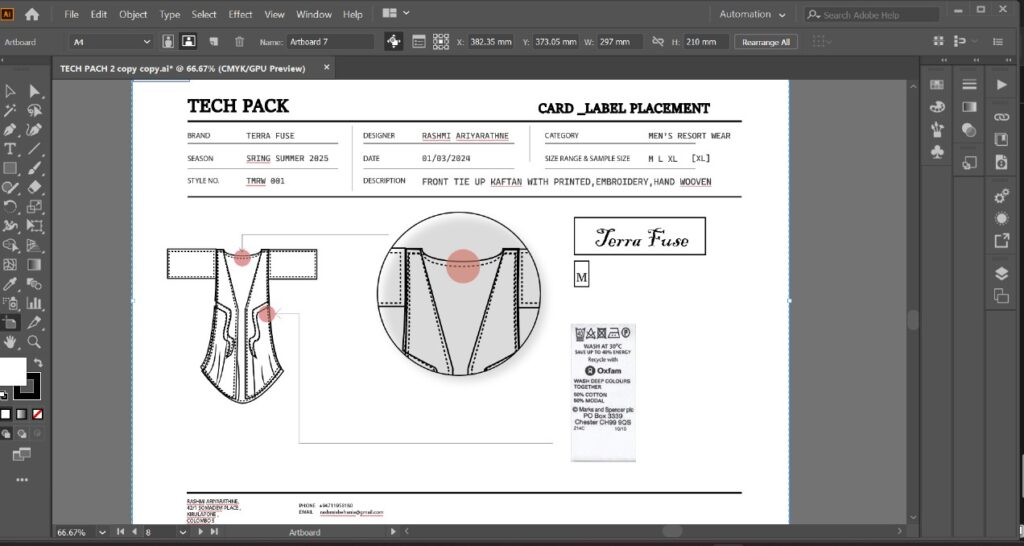Click the Rearrange All button
Viewport: 1024px width, 546px height.
766,42
